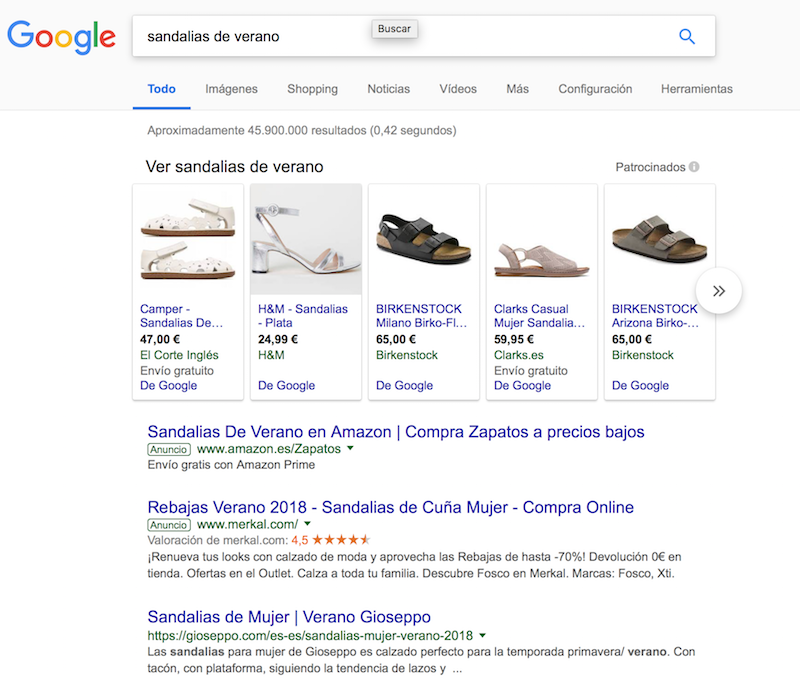Click the carousel next double-arrow button
This screenshot has height=688, width=800.
tap(718, 291)
